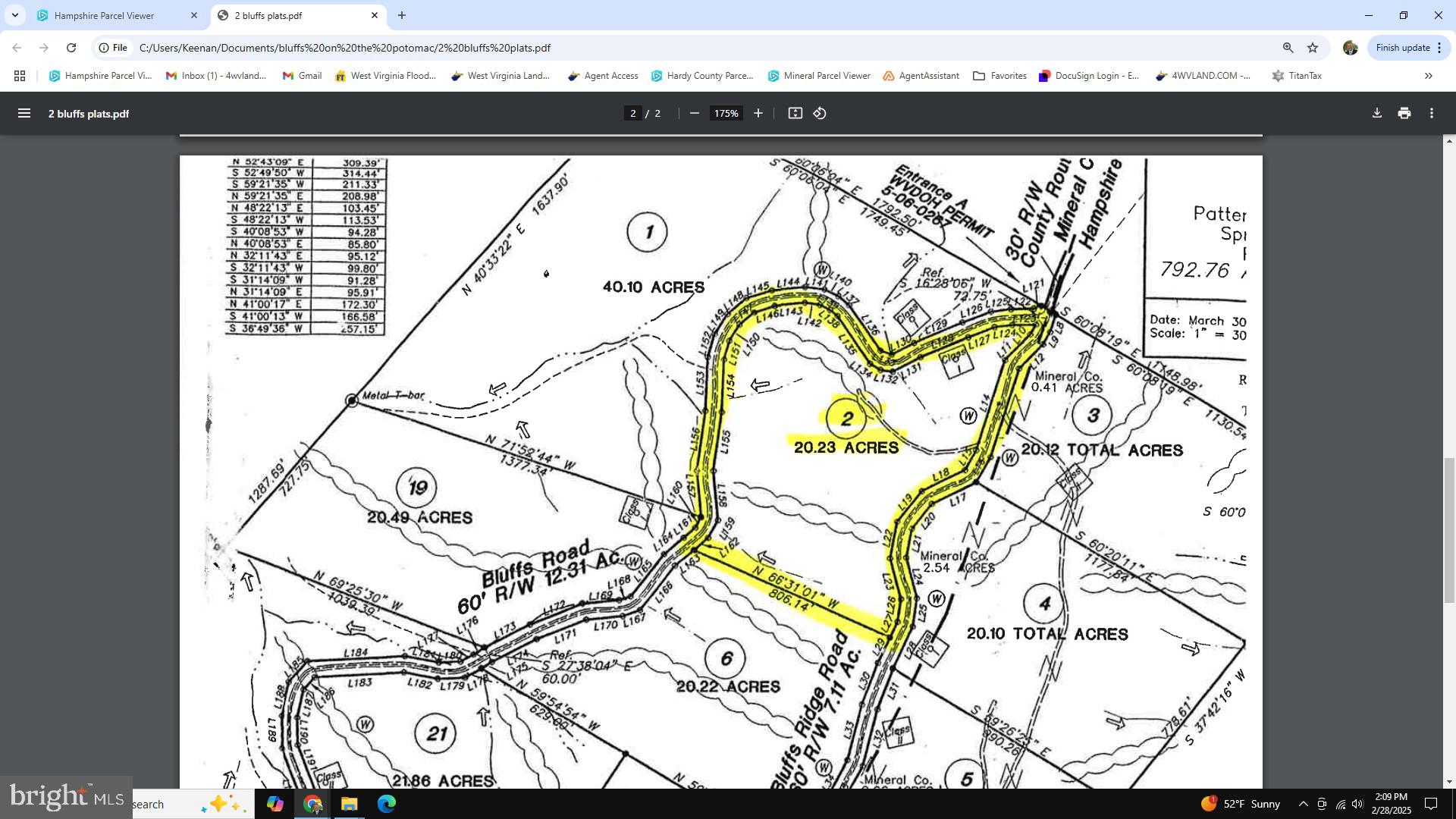Screen dimensions: 1456x819
Task: Open File Explorer from the taskbar
Action: tap(349, 804)
